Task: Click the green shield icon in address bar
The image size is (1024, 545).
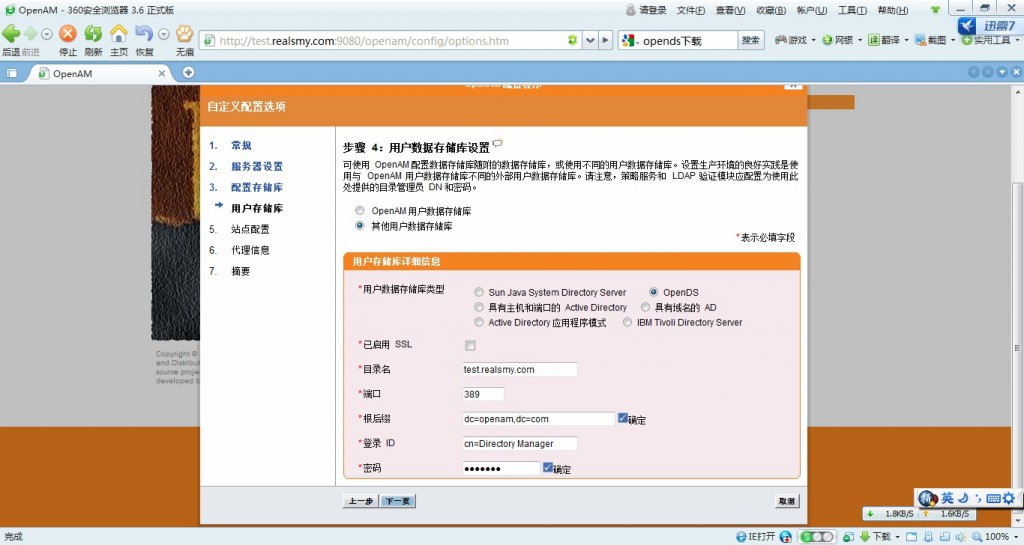Action: (x=572, y=40)
